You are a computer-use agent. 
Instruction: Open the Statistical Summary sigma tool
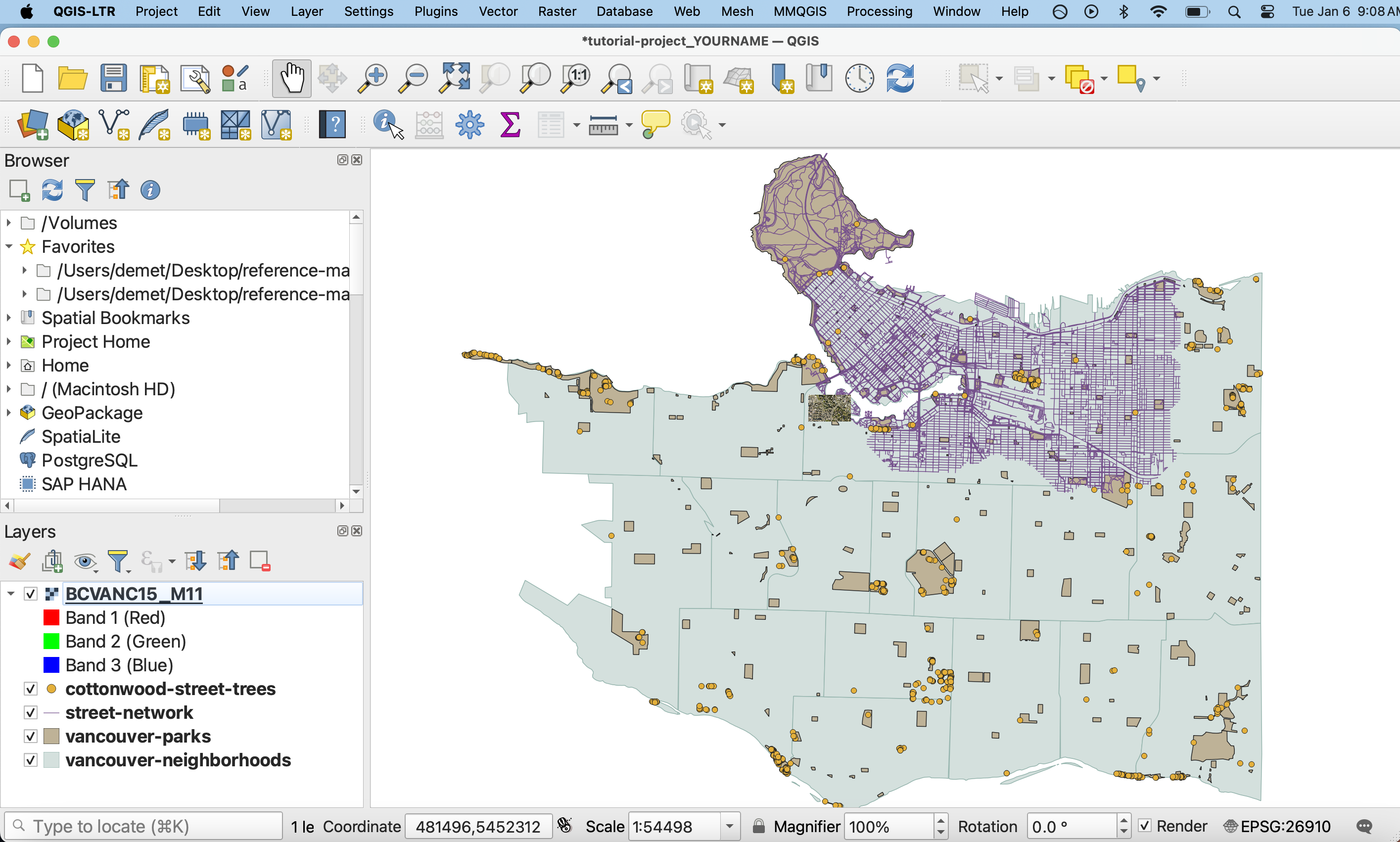point(510,124)
